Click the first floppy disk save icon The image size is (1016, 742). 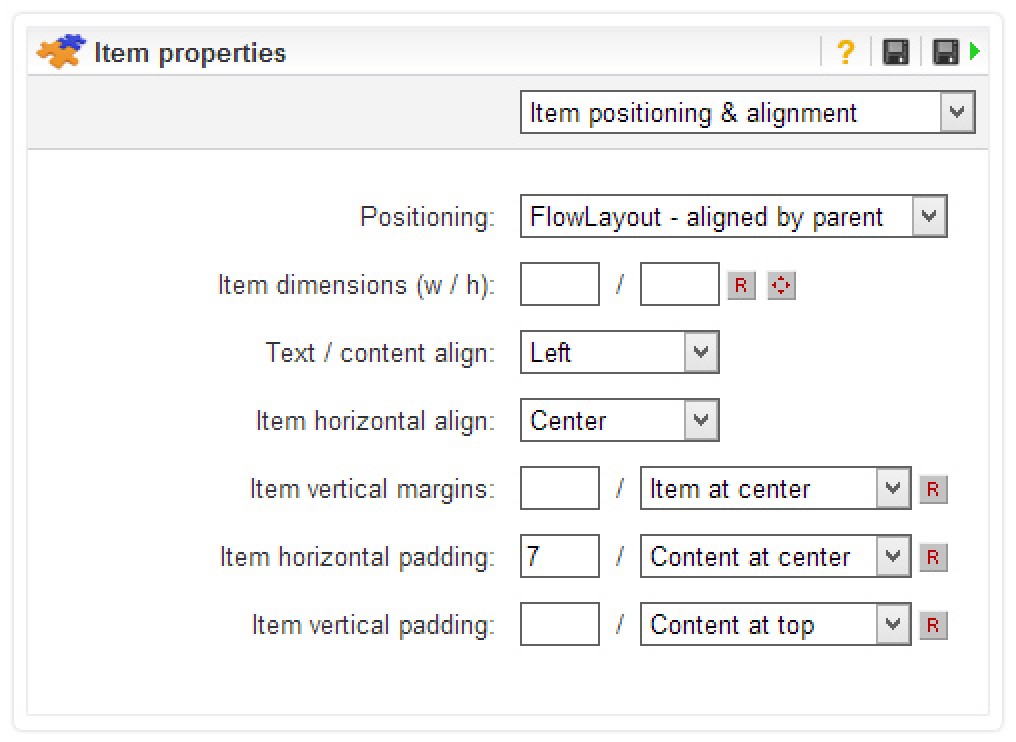pyautogui.click(x=896, y=52)
